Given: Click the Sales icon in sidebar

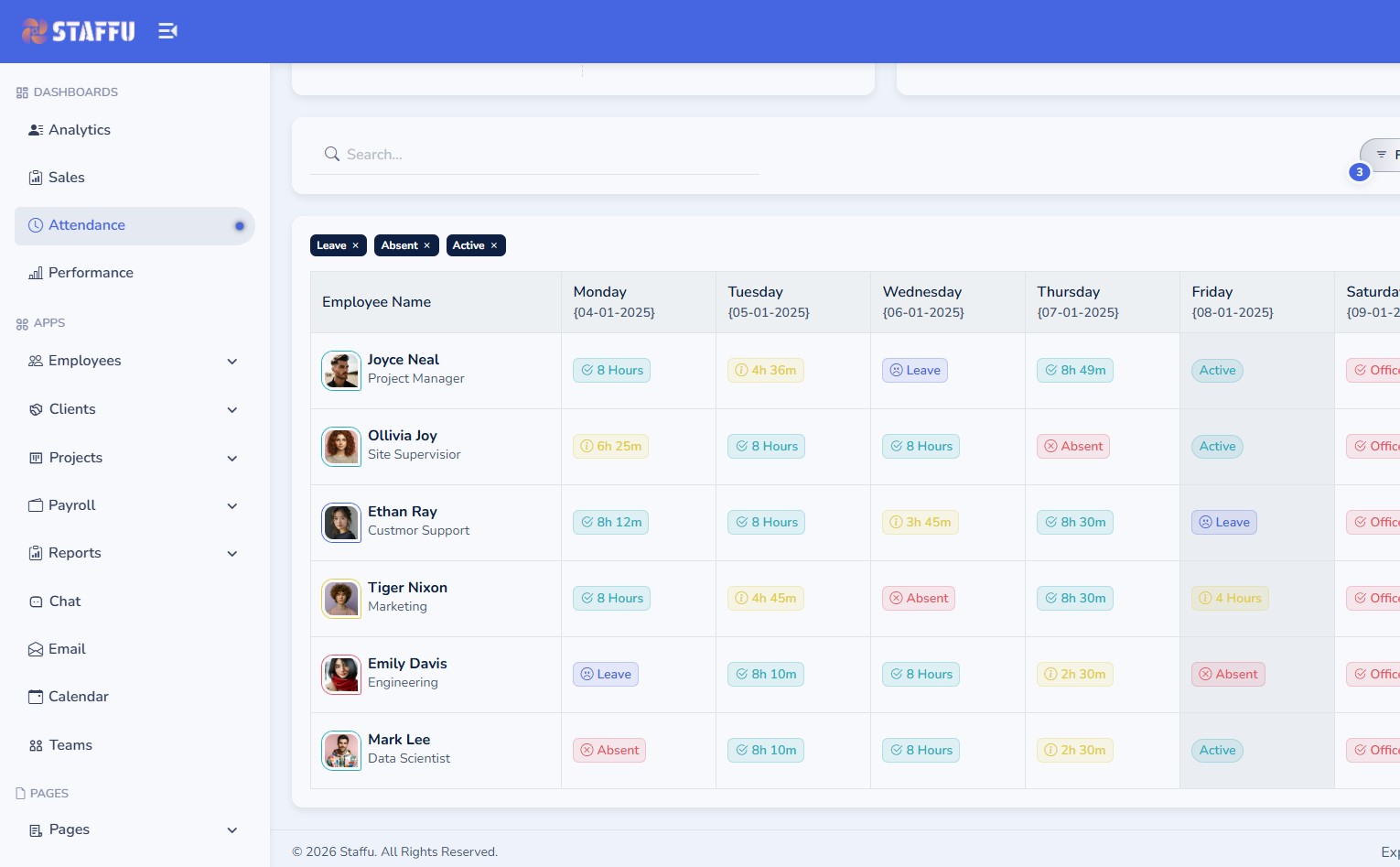Looking at the screenshot, I should pos(36,178).
